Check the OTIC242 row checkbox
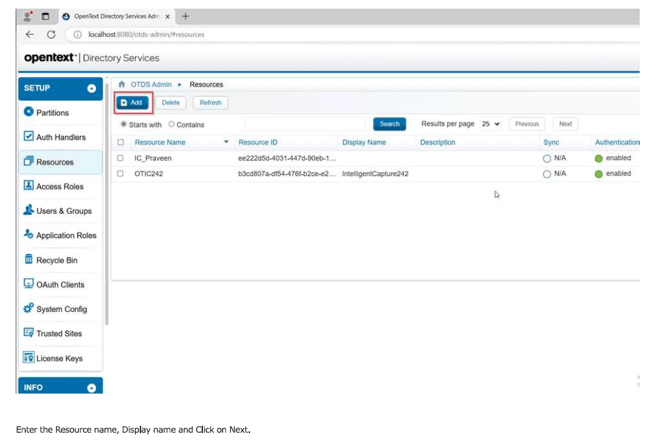Screen dimensions: 670x443 [x=121, y=174]
